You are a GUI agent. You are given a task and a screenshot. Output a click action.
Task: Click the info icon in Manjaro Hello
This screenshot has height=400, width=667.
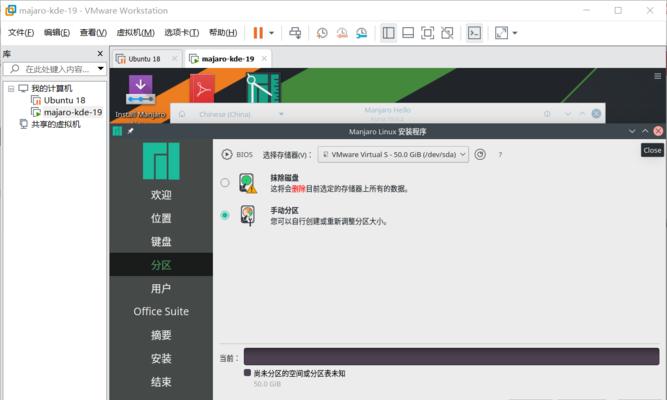547,114
